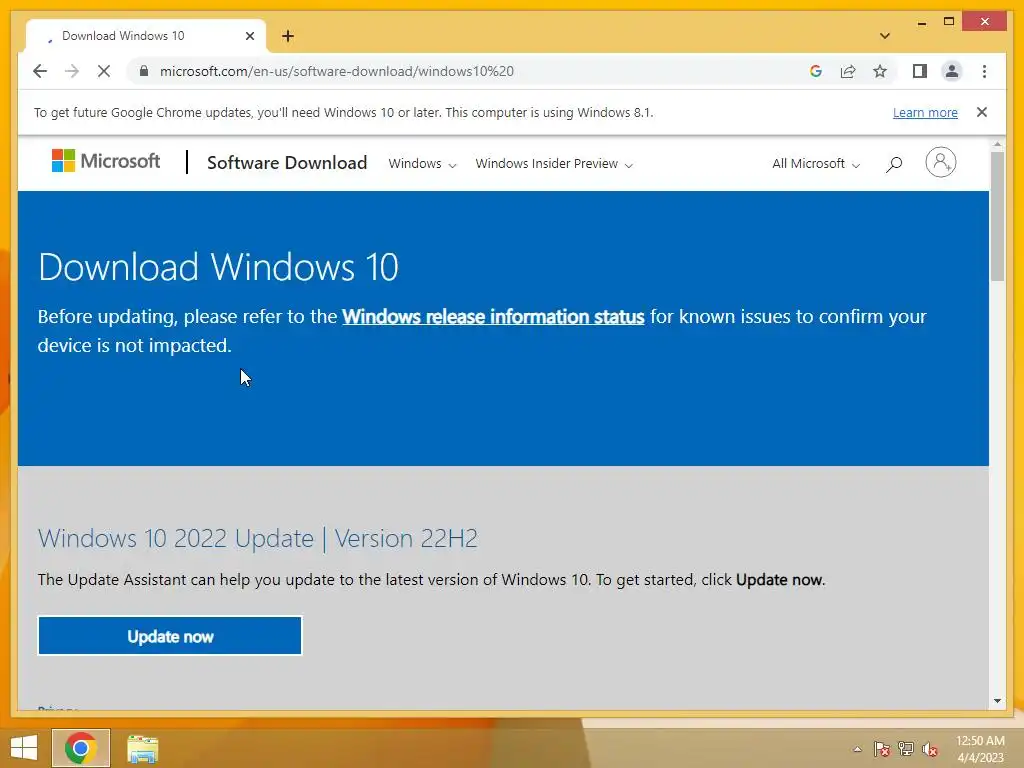Click the Download Windows 10 heading
Image resolution: width=1024 pixels, height=768 pixels.
click(218, 267)
